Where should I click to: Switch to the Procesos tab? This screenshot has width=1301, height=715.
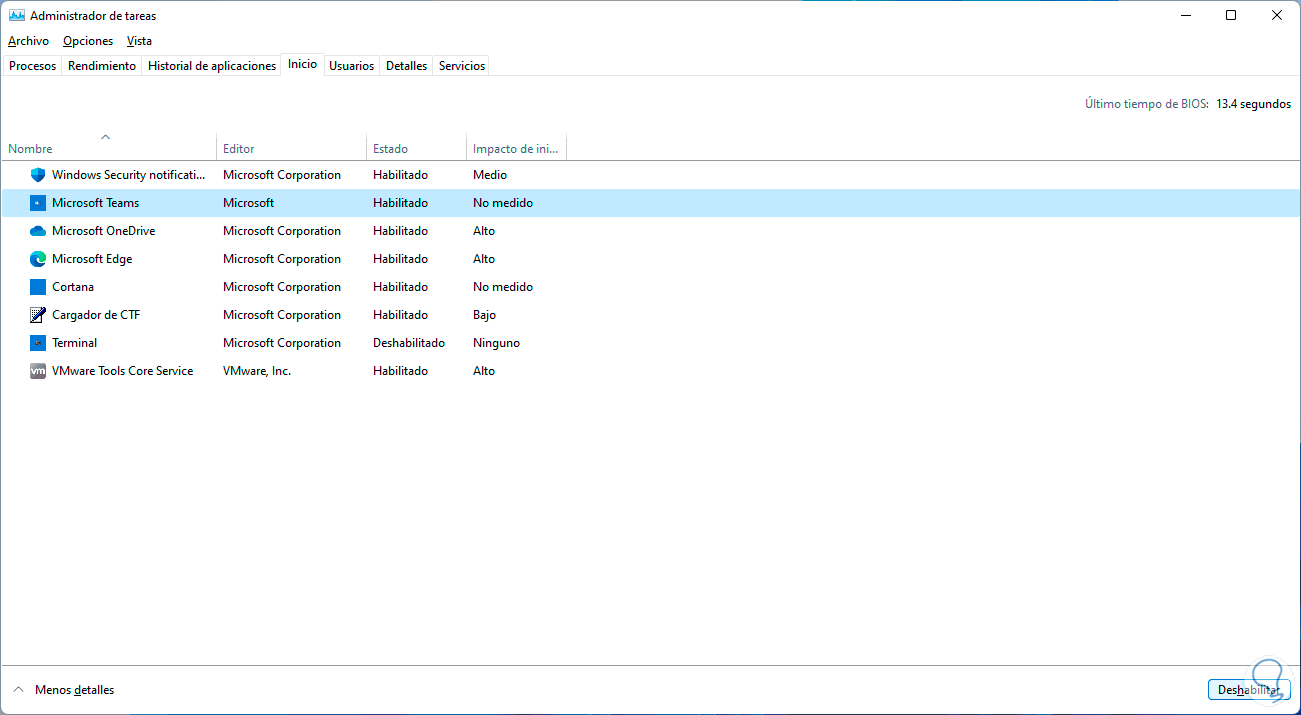(32, 66)
